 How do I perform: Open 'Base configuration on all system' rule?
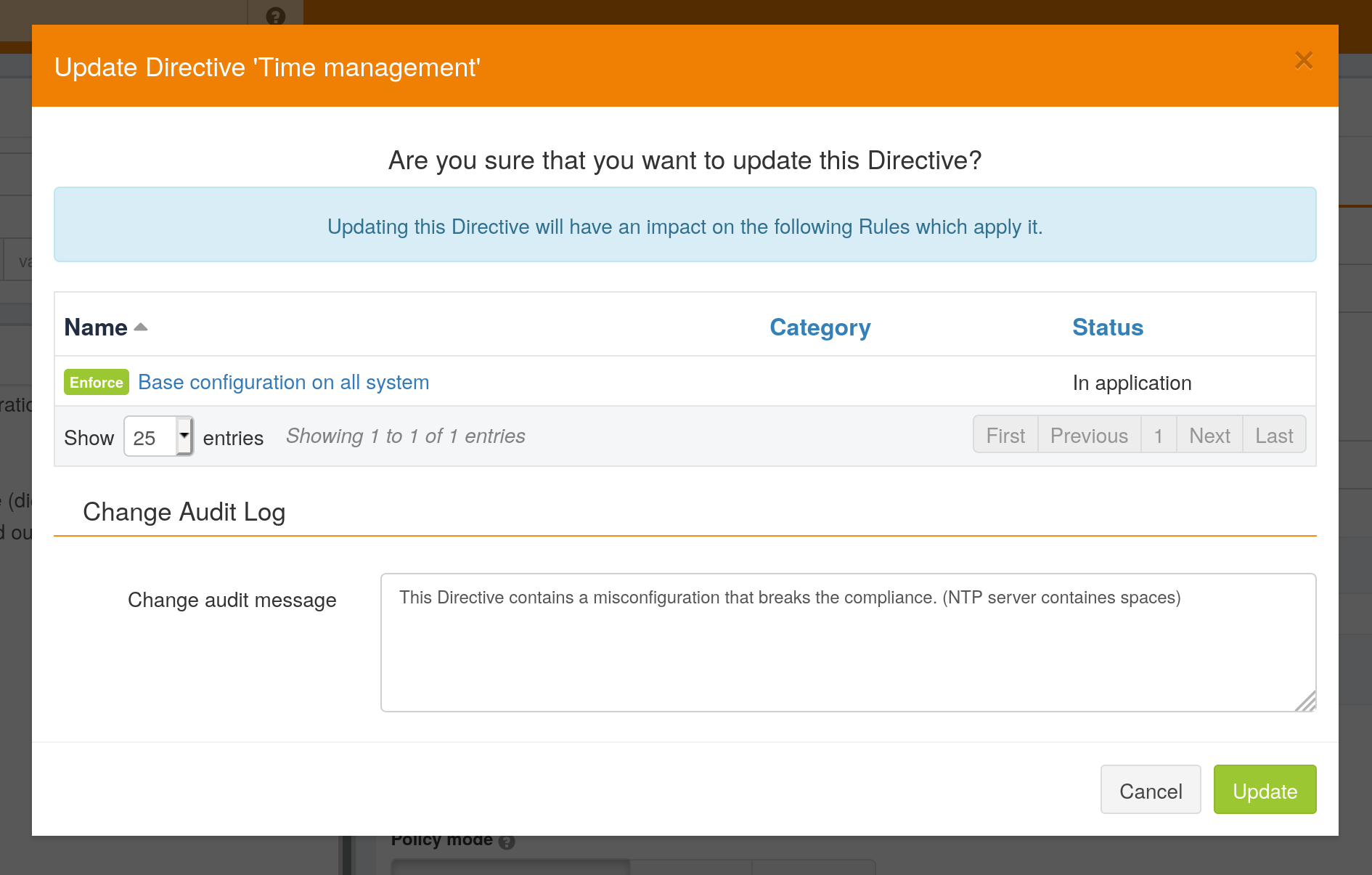283,383
